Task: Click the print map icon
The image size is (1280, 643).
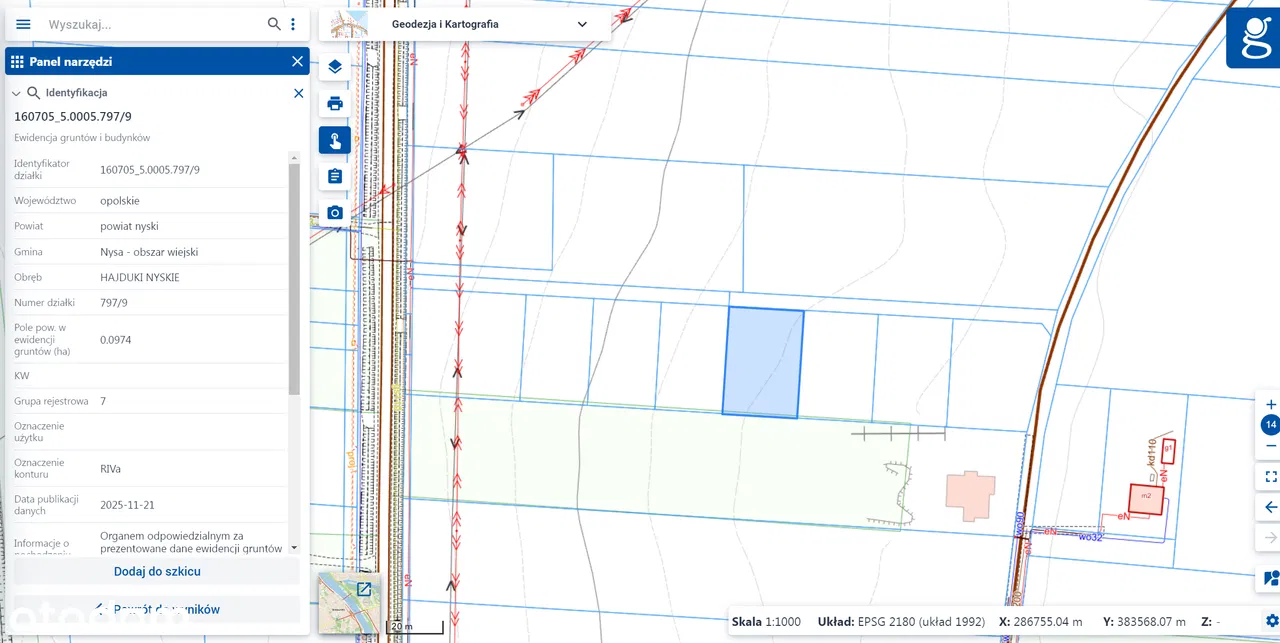Action: click(335, 103)
